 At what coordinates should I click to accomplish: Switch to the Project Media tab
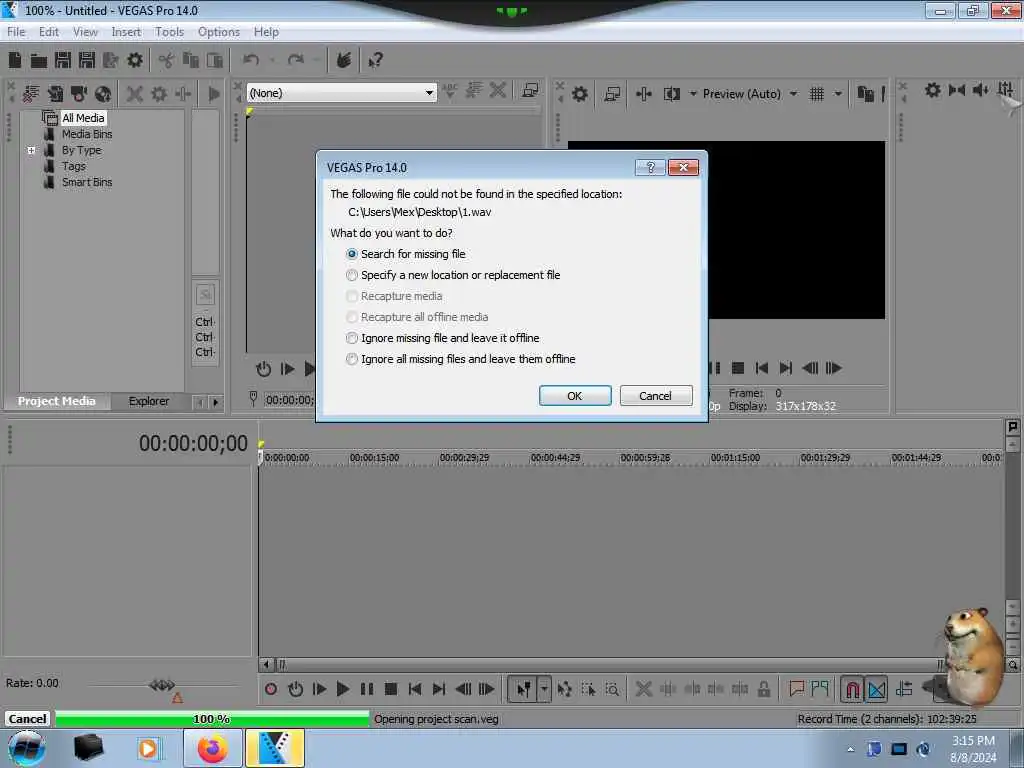(57, 401)
